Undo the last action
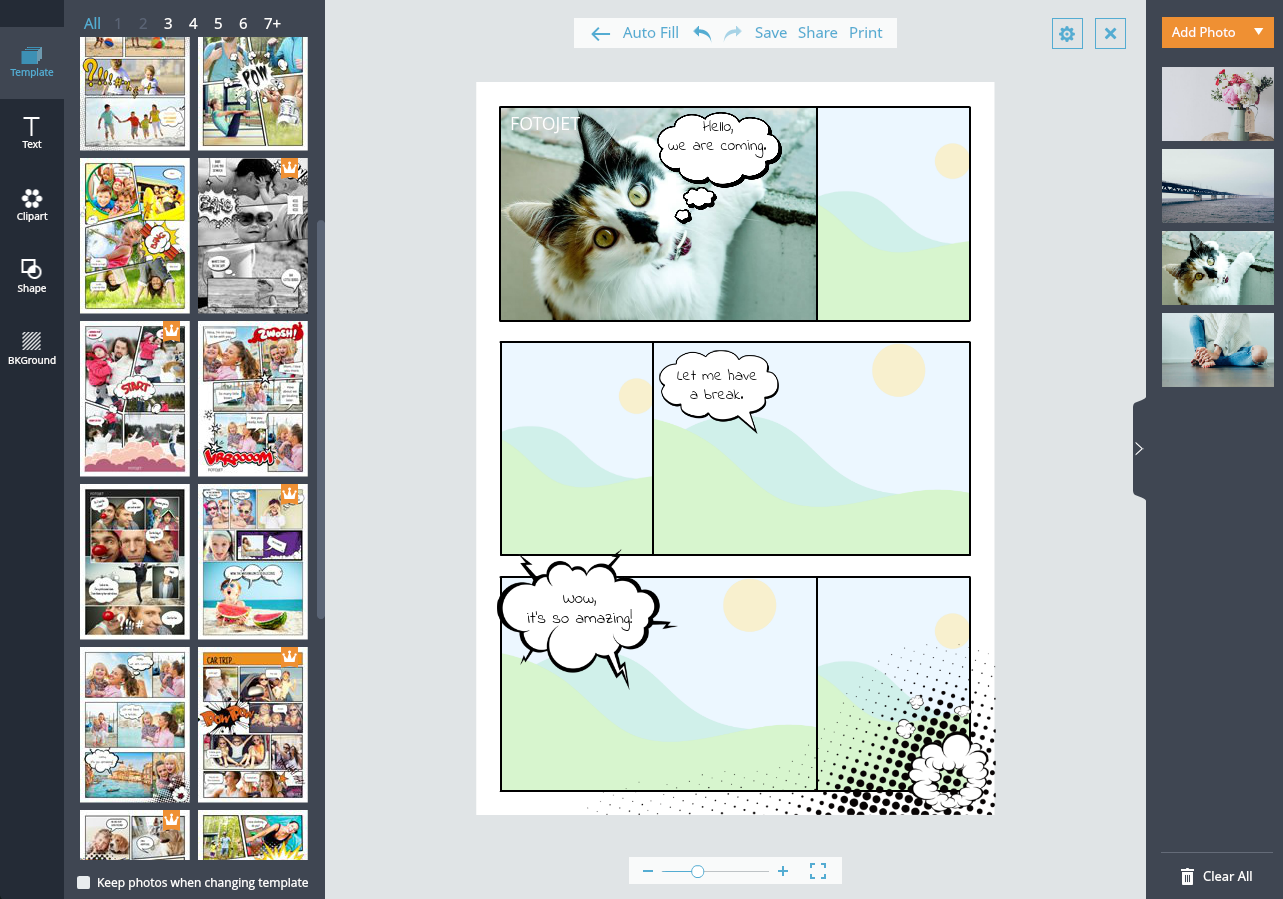Image resolution: width=1283 pixels, height=899 pixels. coord(703,33)
